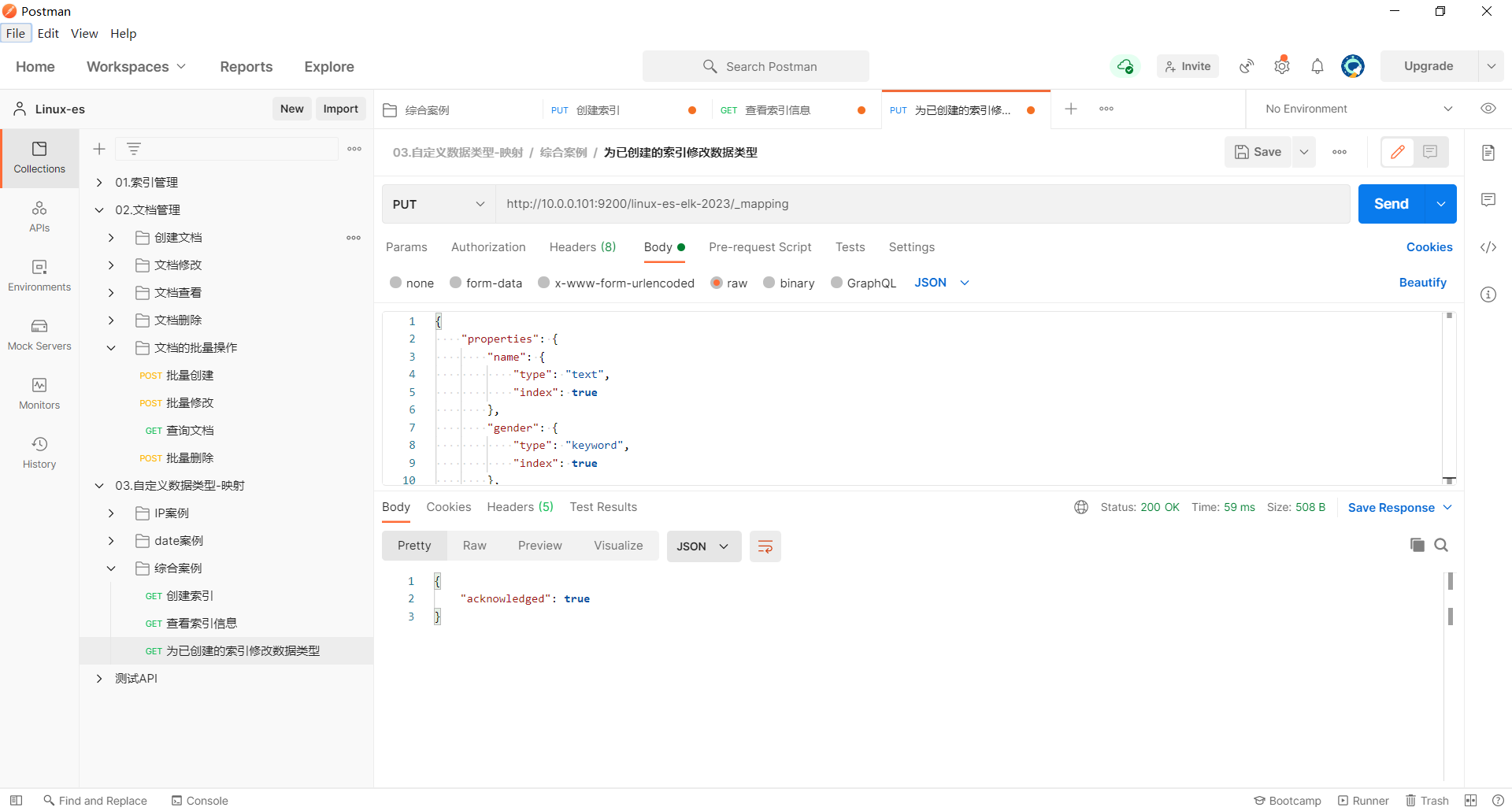Select the x-www-form-urlencoded body type
This screenshot has height=811, width=1512.
616,283
